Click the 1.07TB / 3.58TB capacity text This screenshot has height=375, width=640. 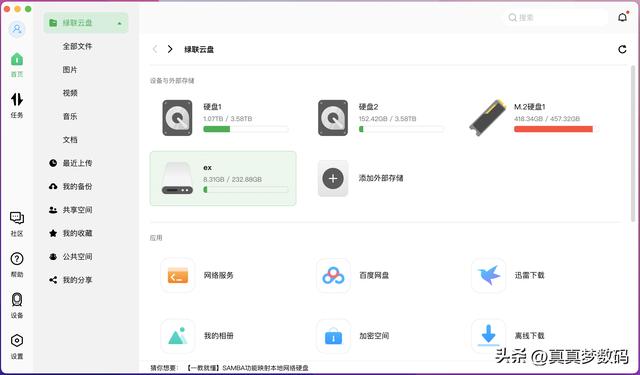pyautogui.click(x=228, y=119)
